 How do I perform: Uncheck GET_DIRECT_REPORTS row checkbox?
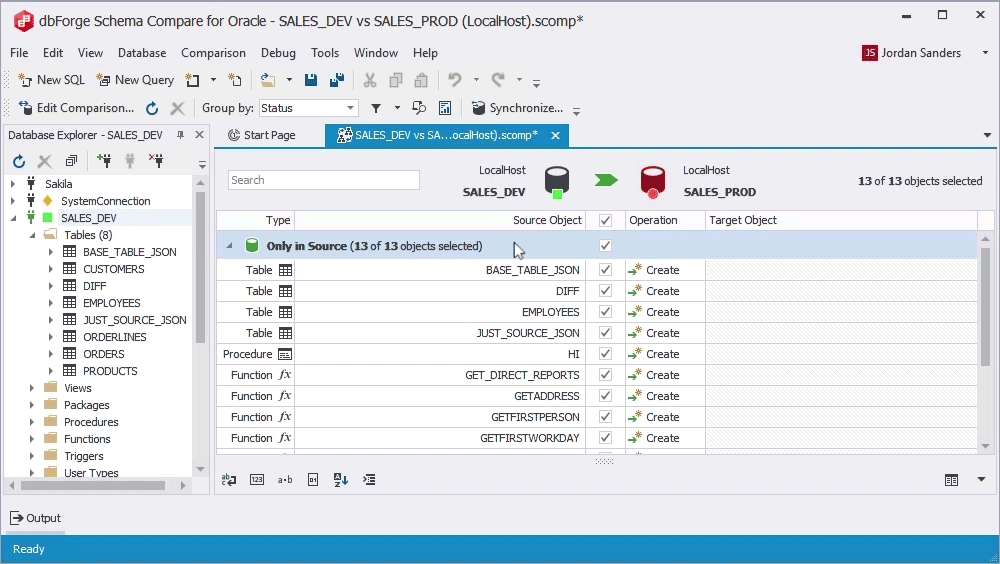tap(605, 375)
